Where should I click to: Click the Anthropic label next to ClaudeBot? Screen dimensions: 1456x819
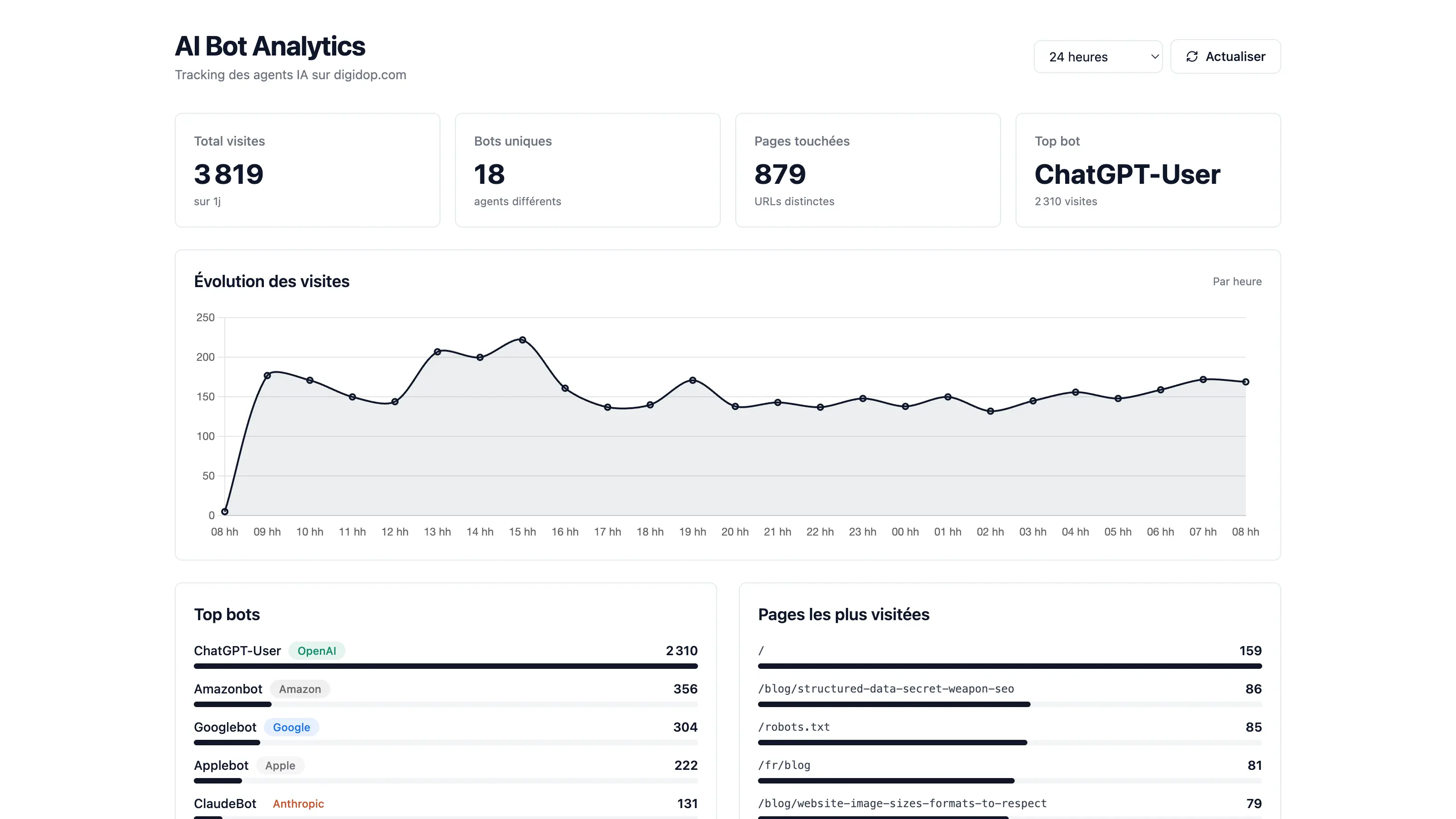298,803
